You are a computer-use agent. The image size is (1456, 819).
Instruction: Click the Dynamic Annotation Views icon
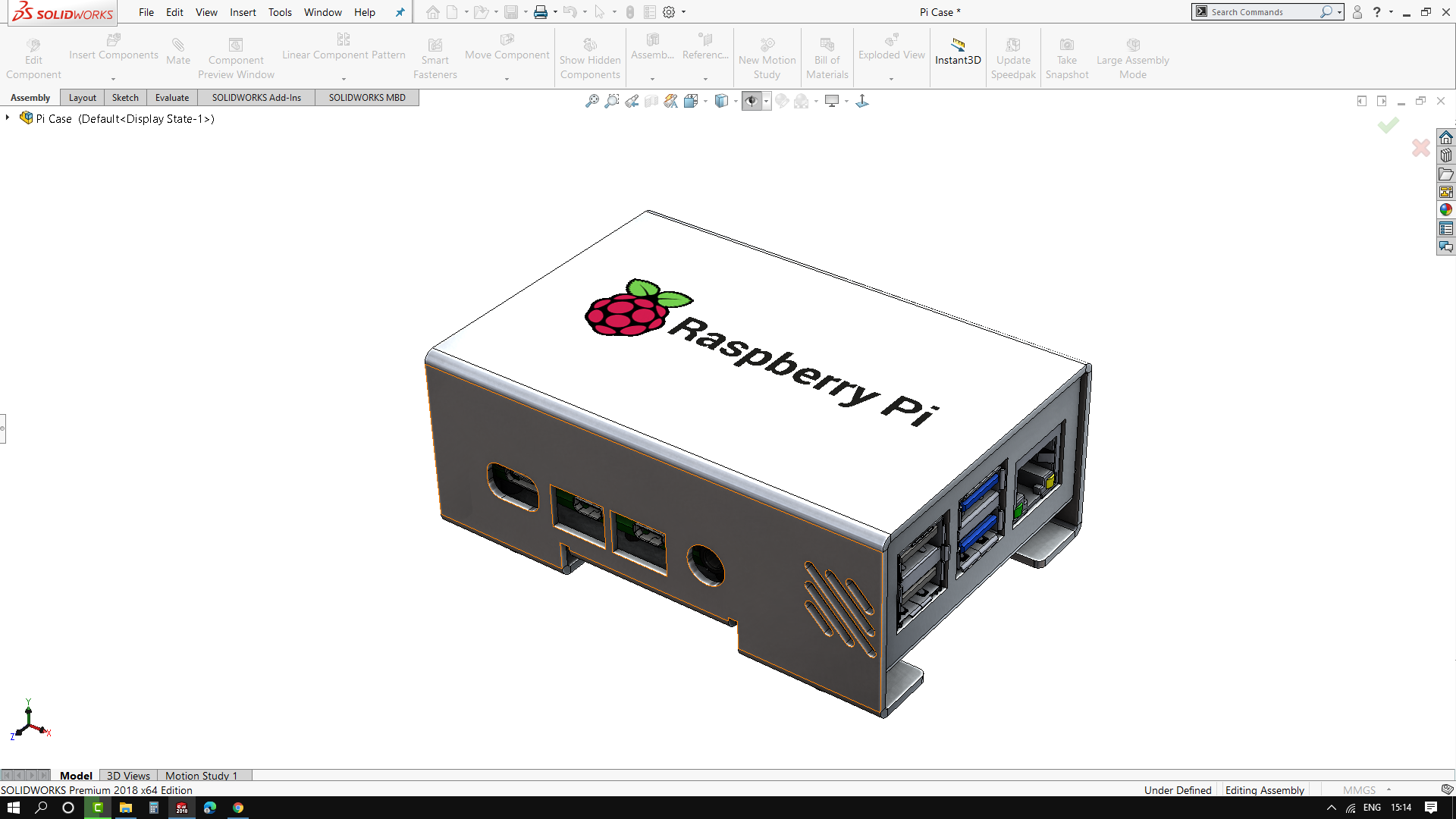click(671, 101)
